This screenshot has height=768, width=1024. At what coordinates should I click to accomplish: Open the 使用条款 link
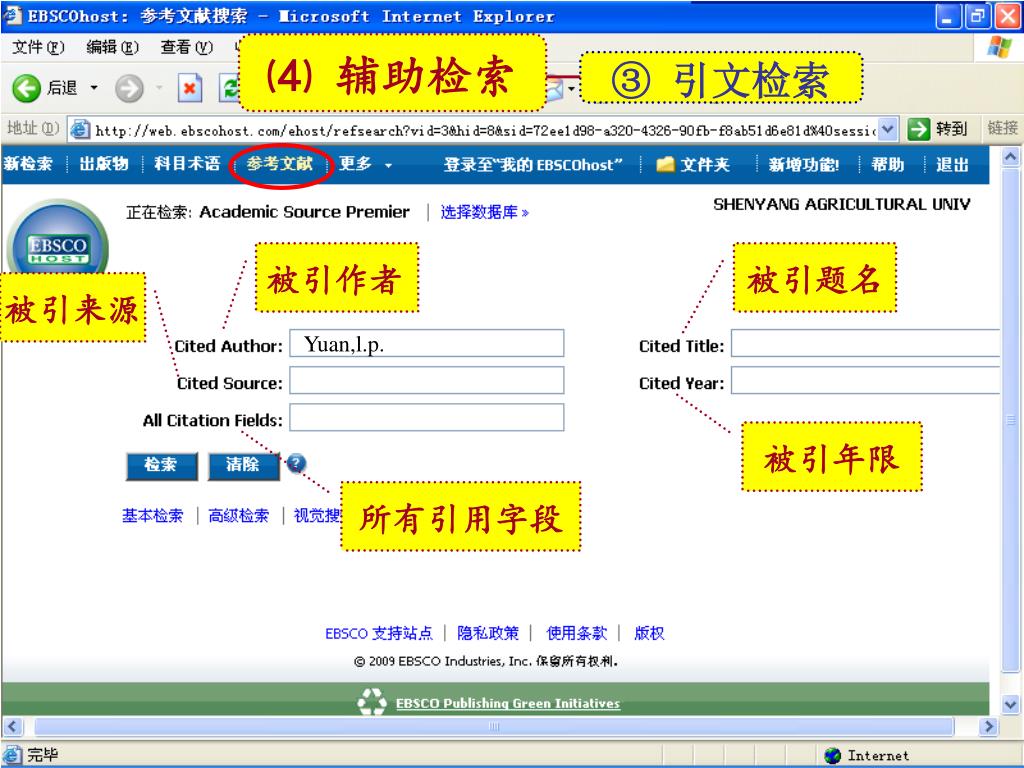pyautogui.click(x=577, y=633)
